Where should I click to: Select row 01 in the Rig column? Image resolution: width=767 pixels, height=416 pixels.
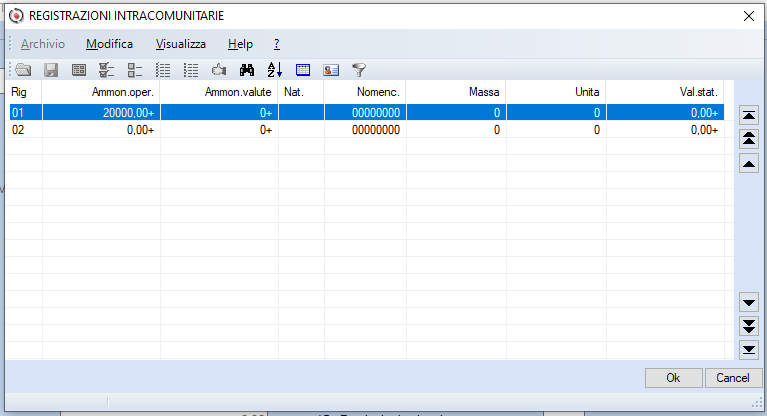[x=26, y=113]
